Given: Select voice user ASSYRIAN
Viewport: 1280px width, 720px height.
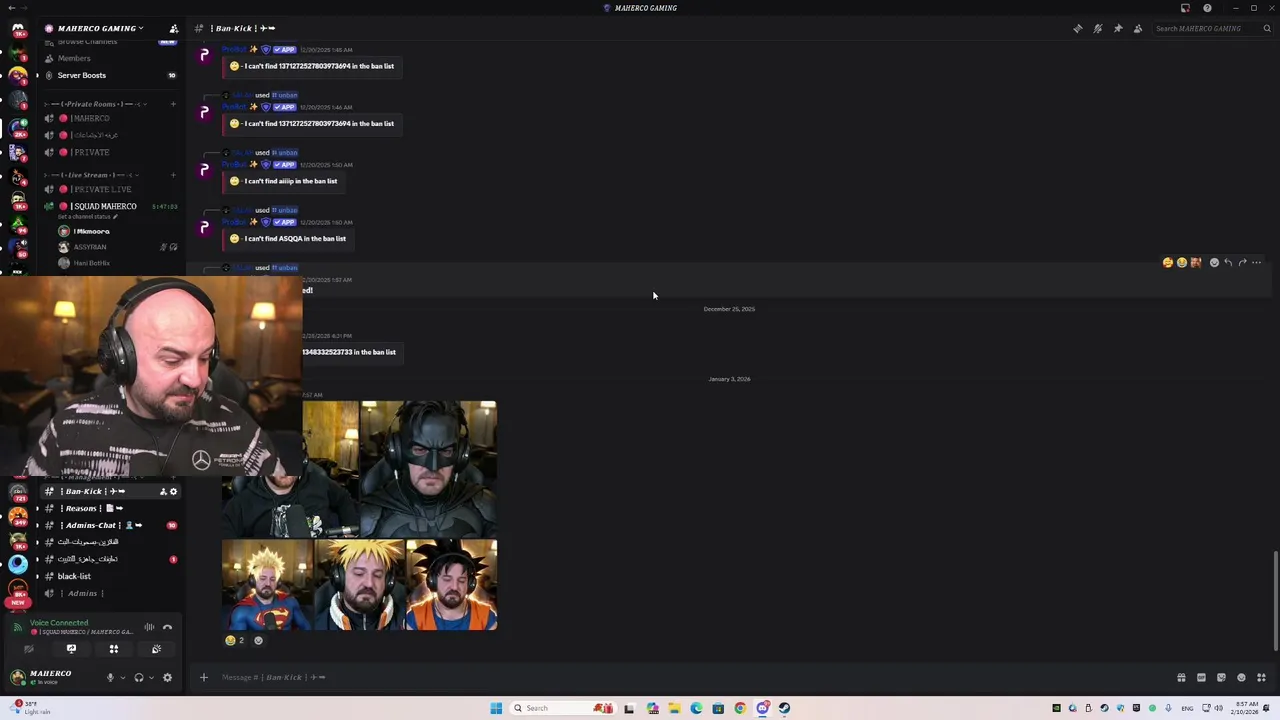Looking at the screenshot, I should pos(89,247).
